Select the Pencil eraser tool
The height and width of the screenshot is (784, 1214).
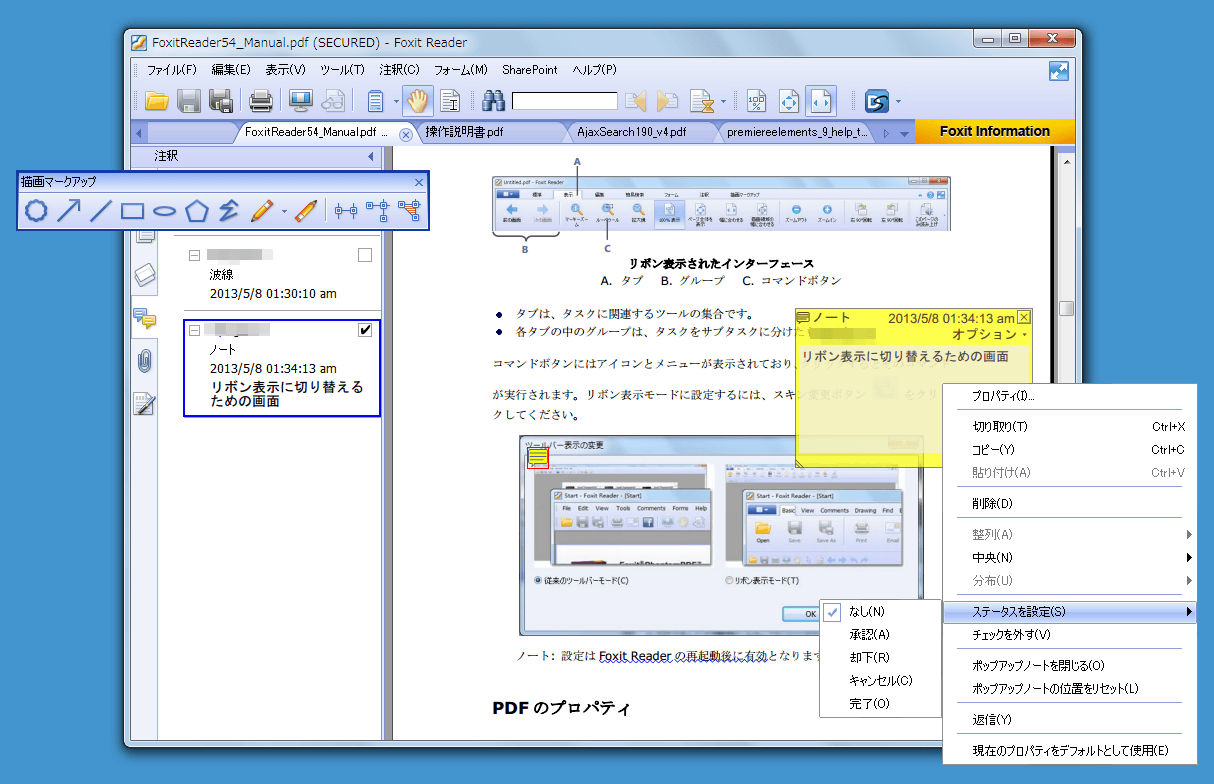pyautogui.click(x=307, y=211)
